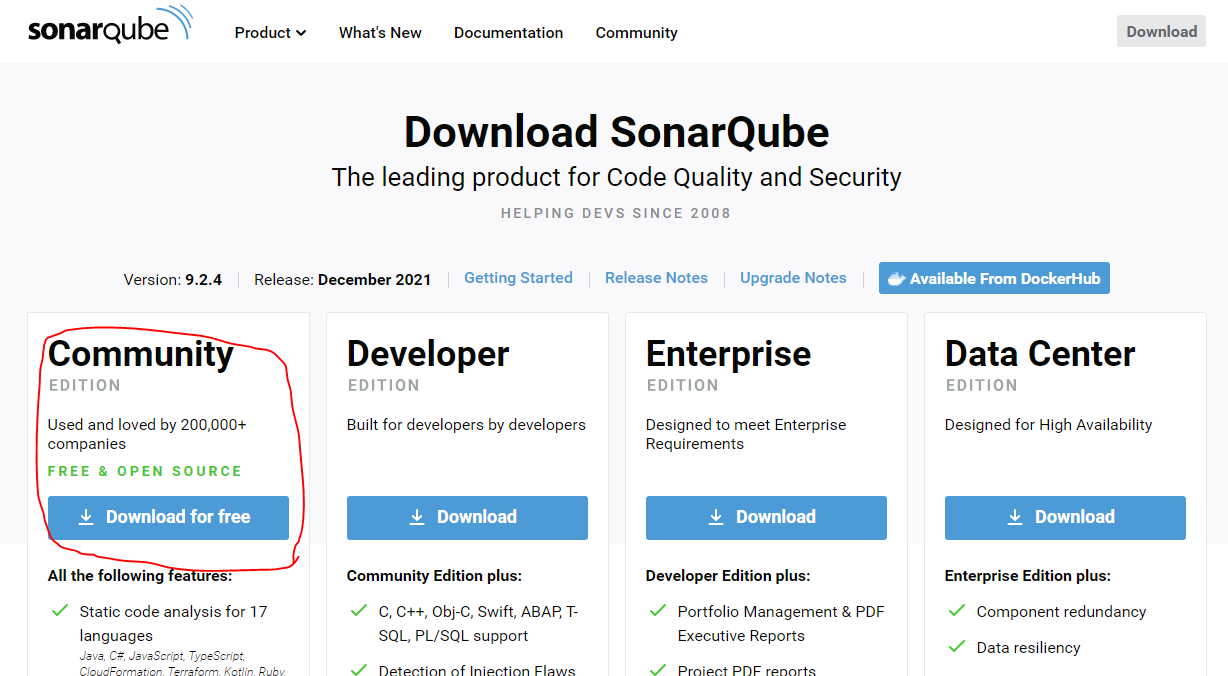Expand the Product menu chevron
Screen dimensions: 1228x676
click(301, 33)
